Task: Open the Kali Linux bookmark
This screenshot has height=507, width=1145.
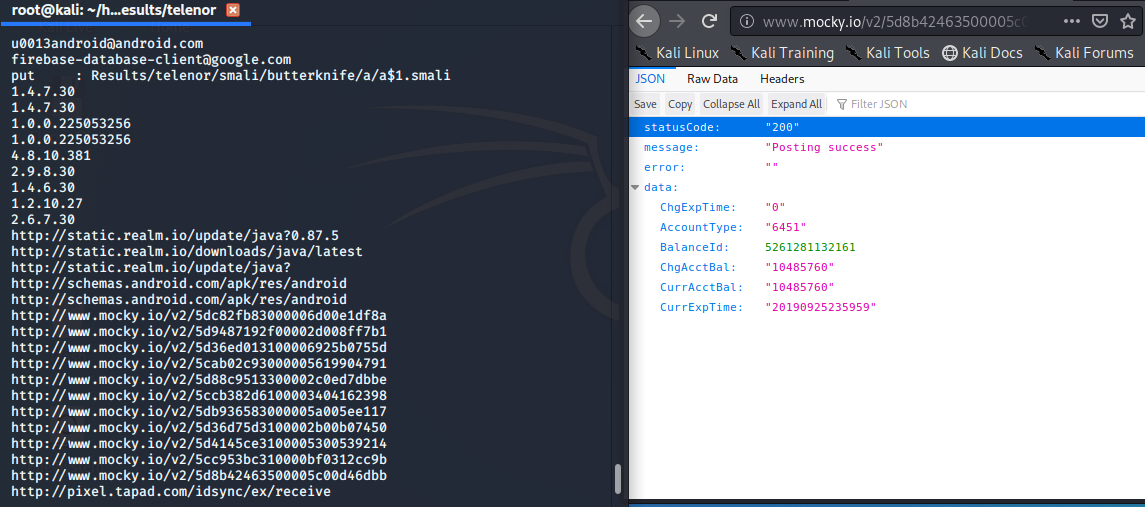Action: (x=677, y=53)
